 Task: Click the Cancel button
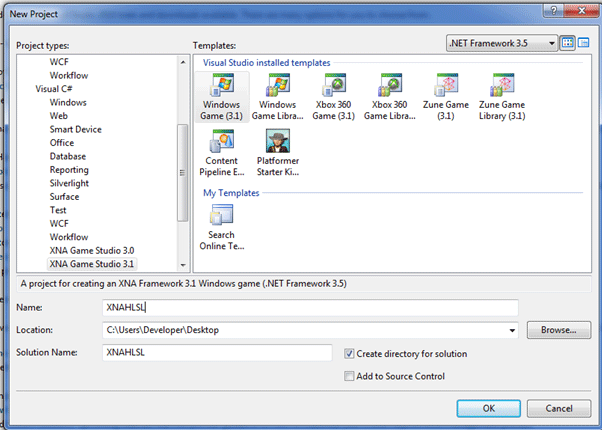(x=559, y=408)
